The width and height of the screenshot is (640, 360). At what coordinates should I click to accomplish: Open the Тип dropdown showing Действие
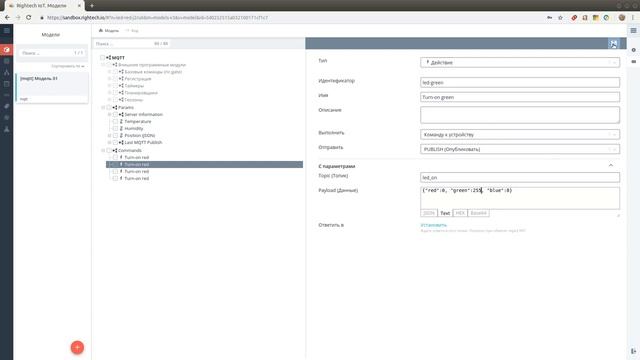[x=520, y=62]
